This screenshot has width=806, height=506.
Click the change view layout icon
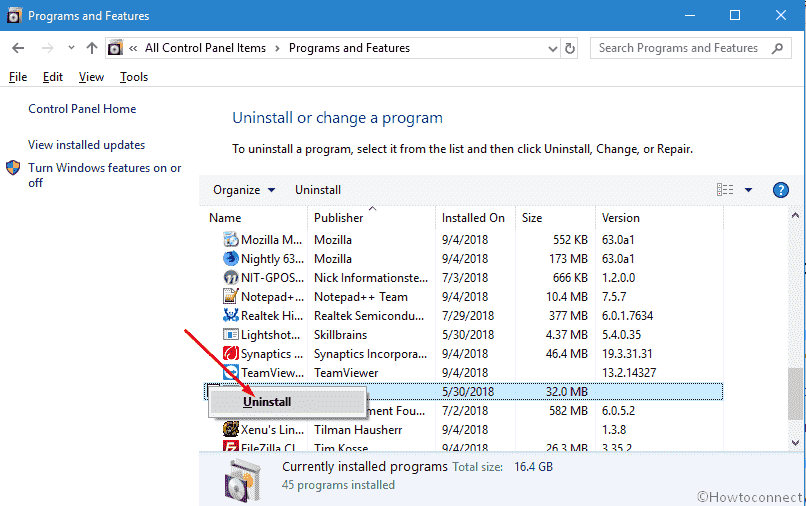[x=725, y=190]
